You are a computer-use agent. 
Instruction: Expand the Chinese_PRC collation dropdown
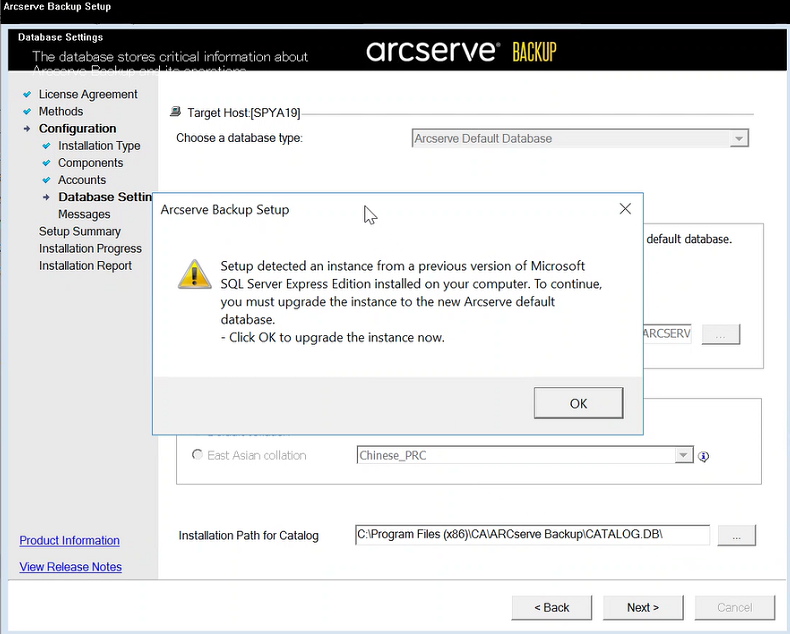pos(683,455)
